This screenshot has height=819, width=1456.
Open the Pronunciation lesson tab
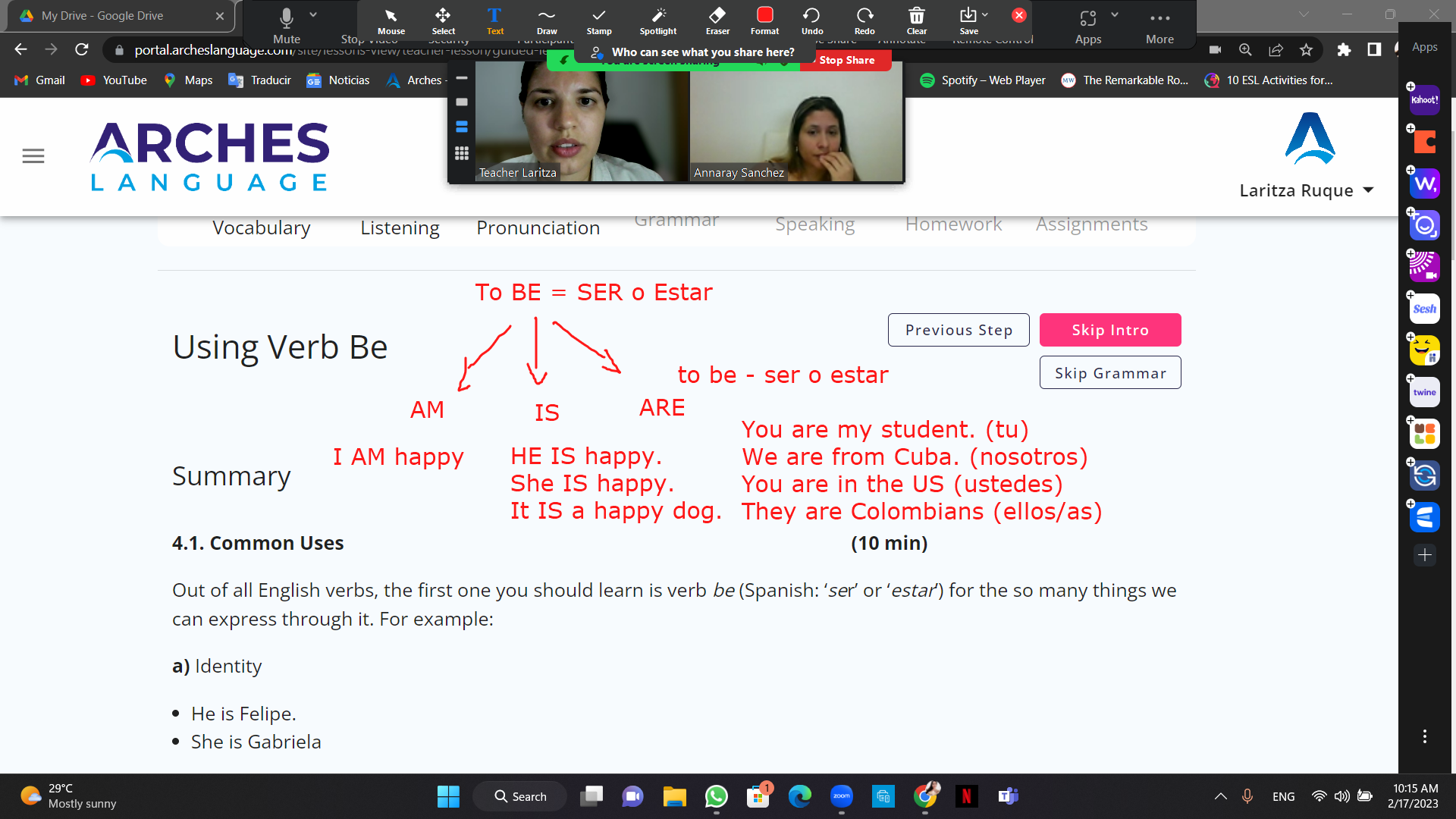coord(538,227)
